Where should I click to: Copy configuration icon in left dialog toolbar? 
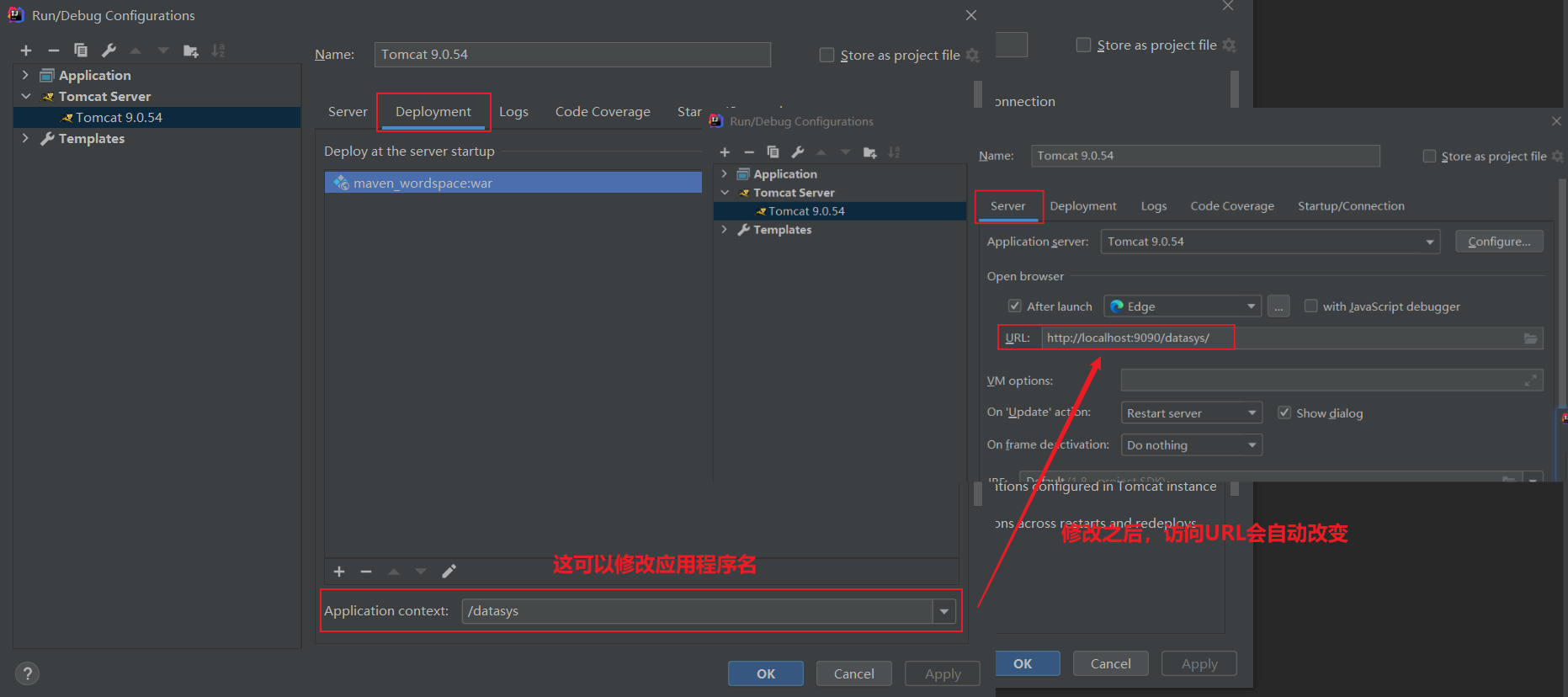click(x=81, y=51)
